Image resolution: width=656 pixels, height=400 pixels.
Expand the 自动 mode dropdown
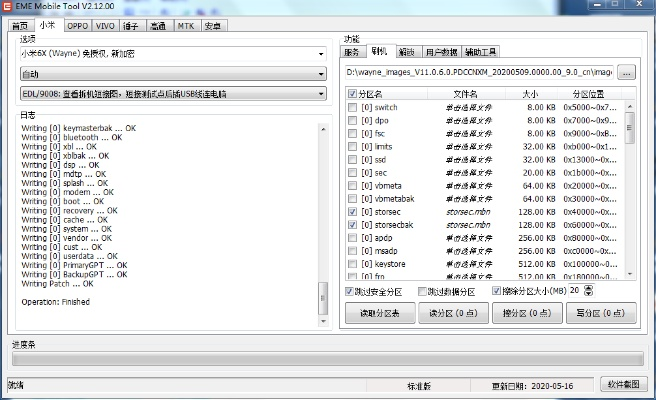tap(172, 73)
